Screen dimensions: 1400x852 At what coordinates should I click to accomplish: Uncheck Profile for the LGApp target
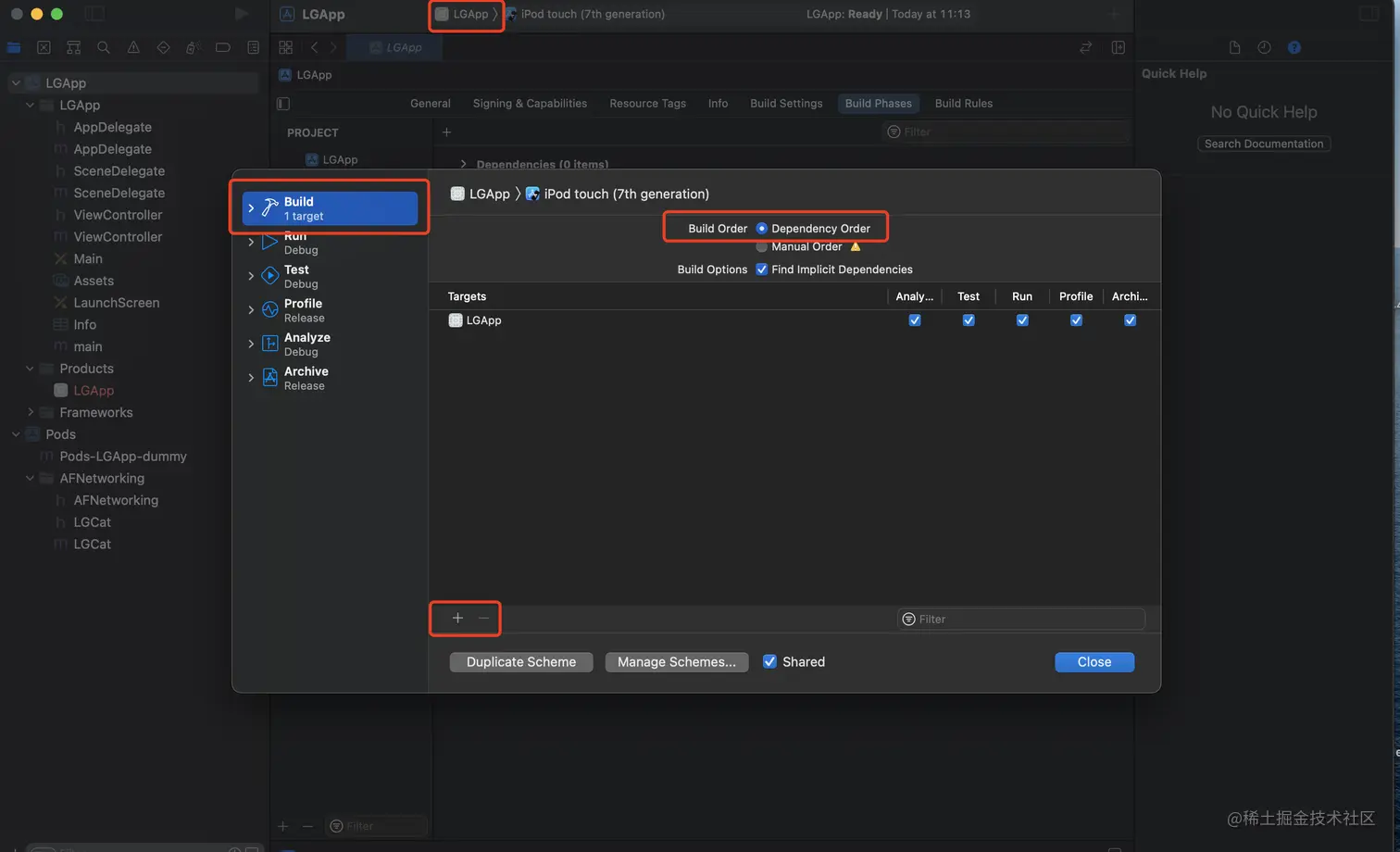[x=1076, y=320]
